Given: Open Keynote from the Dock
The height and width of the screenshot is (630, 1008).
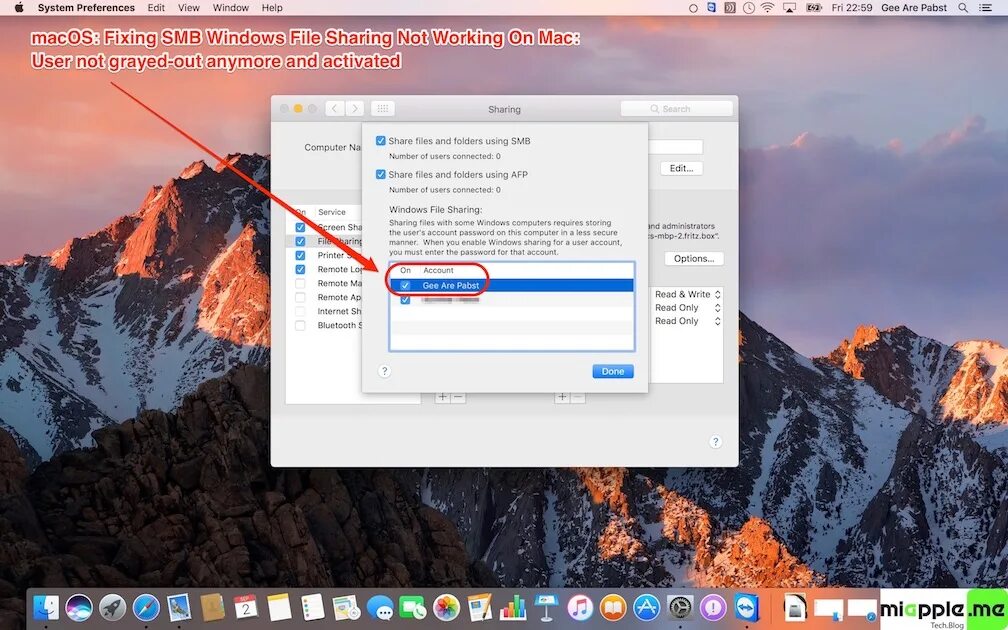Looking at the screenshot, I should tap(546, 608).
